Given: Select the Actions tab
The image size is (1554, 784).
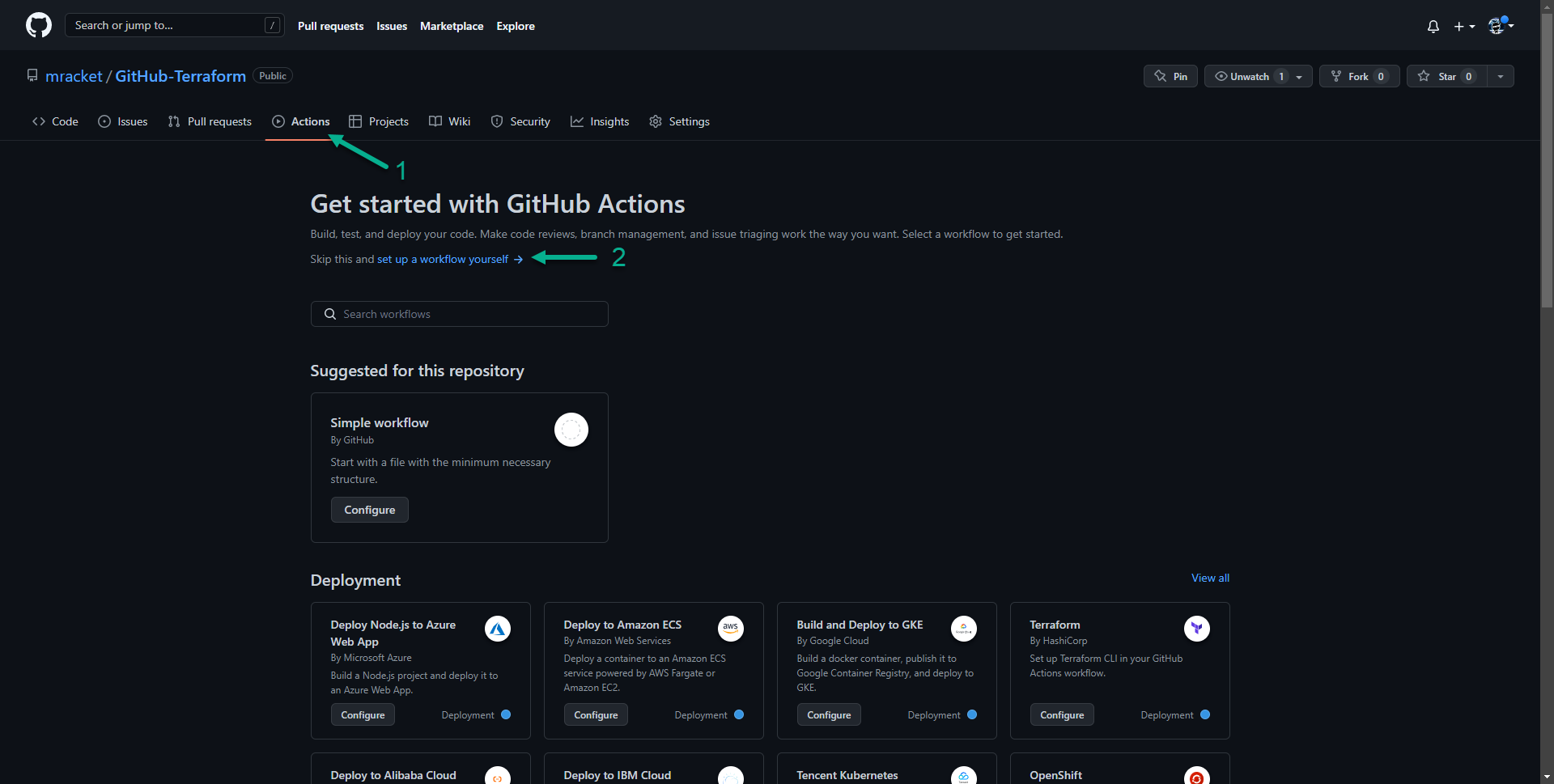Looking at the screenshot, I should pyautogui.click(x=301, y=121).
